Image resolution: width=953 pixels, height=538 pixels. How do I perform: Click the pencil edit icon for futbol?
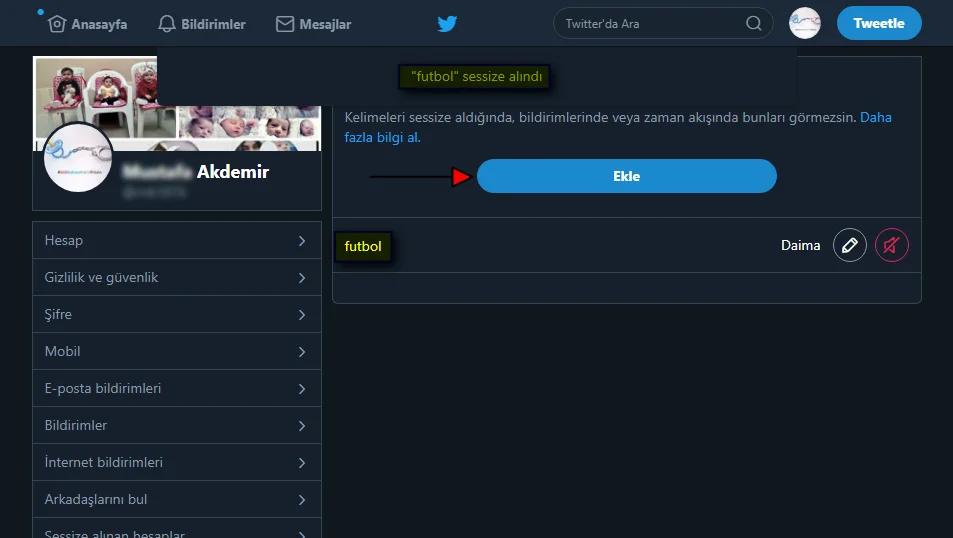(850, 245)
